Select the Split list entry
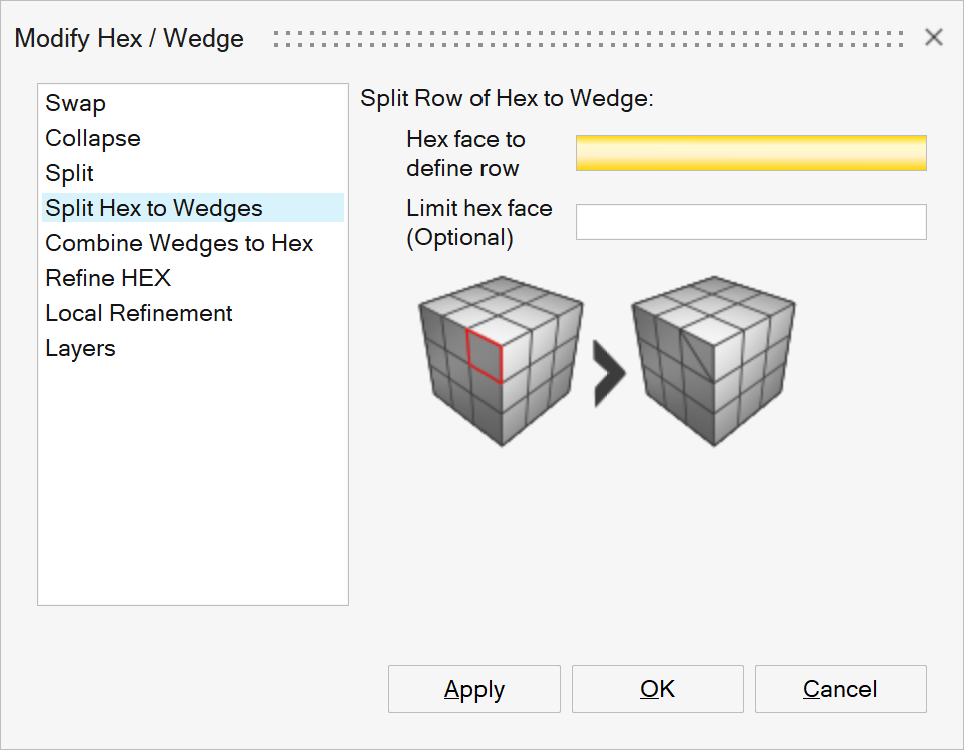 click(70, 173)
